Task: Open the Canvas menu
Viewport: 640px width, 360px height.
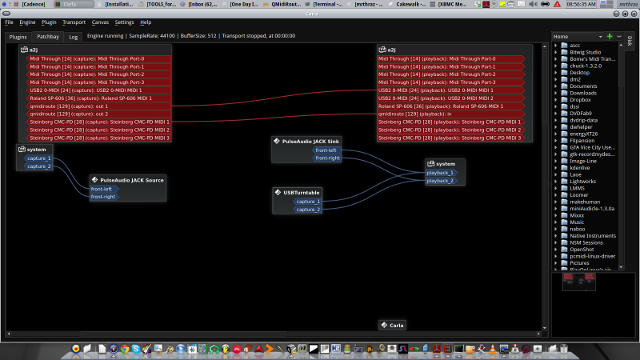Action: point(100,22)
